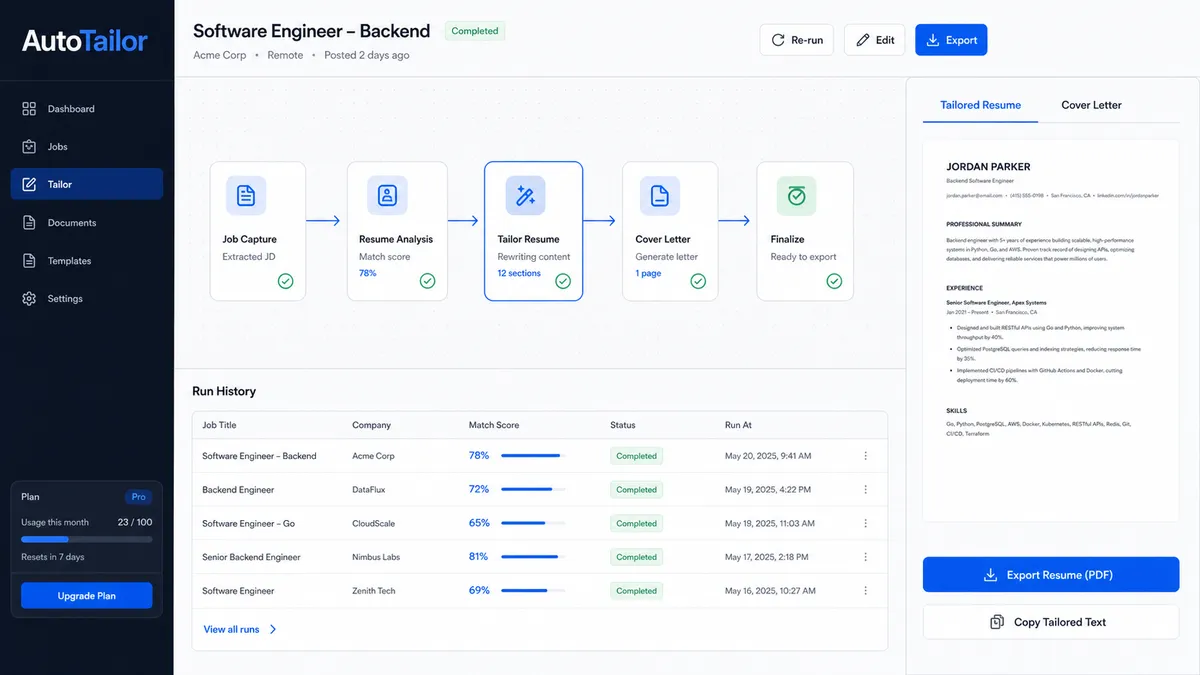Click the Templates page icon
Screen dimensions: 1200x675
(x=29, y=261)
